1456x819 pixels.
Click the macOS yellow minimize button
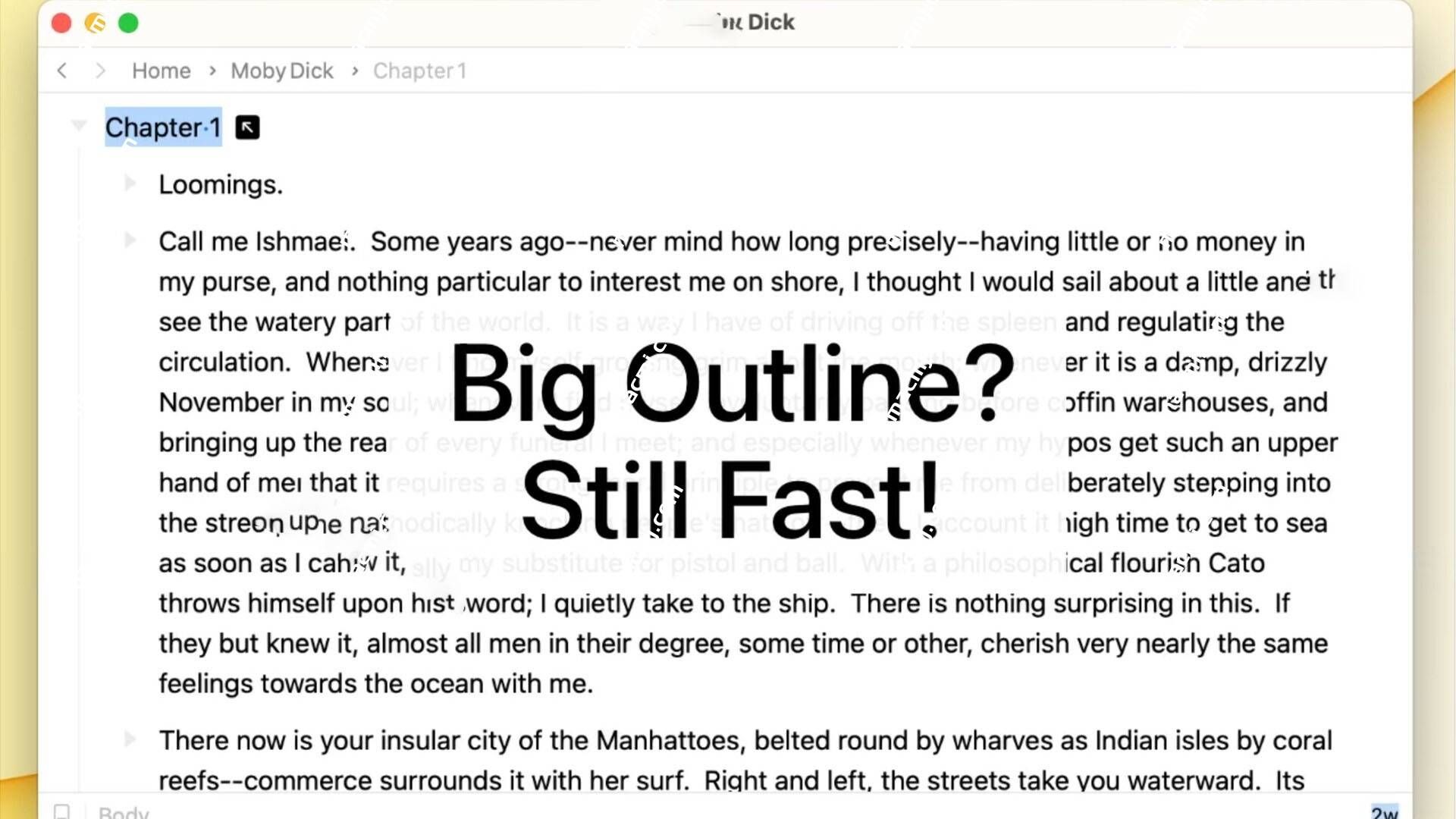click(x=93, y=22)
